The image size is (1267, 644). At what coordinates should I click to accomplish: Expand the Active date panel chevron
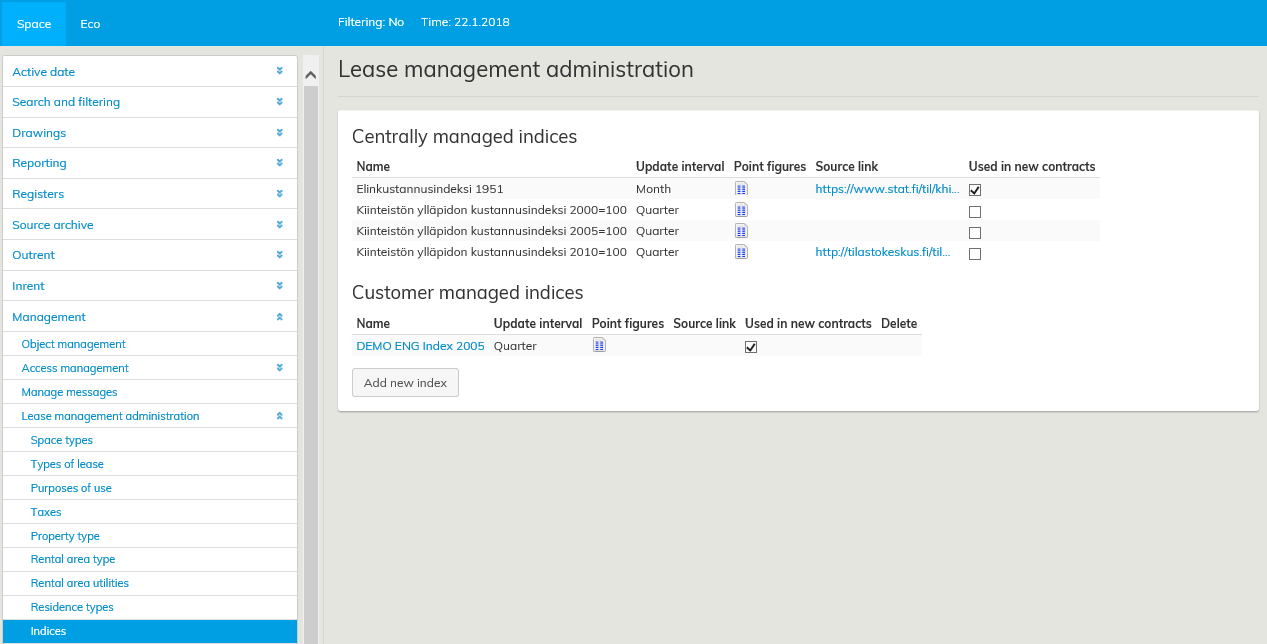280,71
